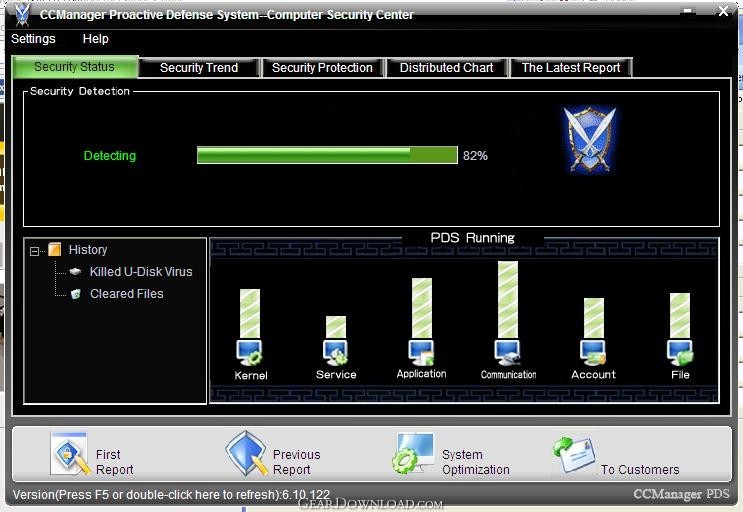
Task: Click the Application label
Action: [x=421, y=374]
